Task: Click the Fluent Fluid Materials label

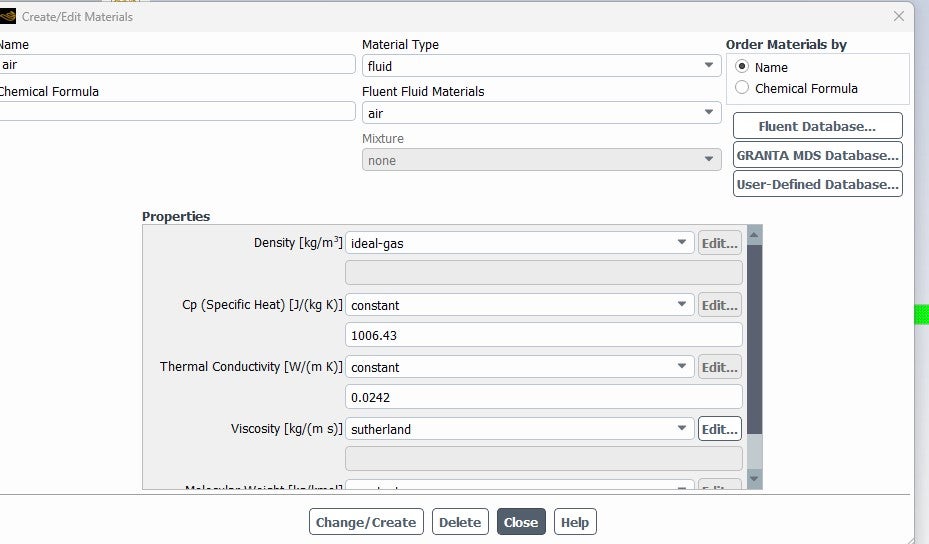Action: point(423,91)
